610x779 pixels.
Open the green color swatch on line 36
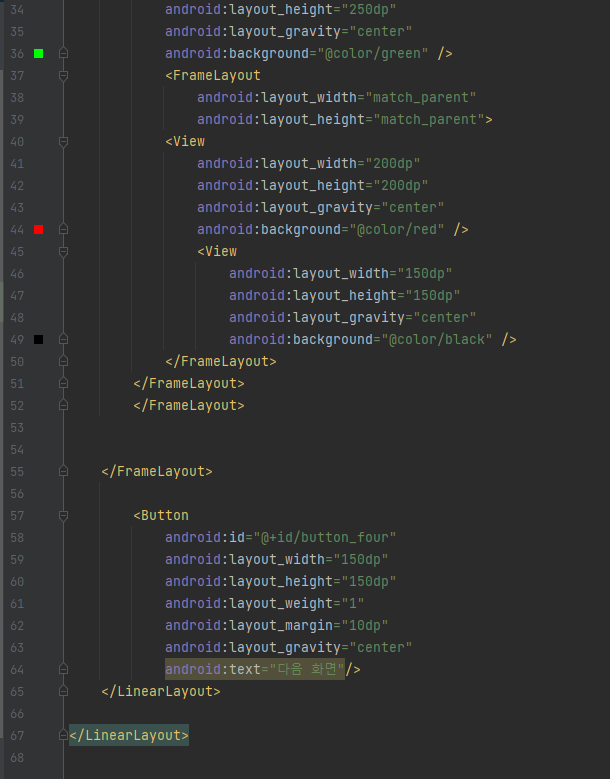tap(38, 53)
